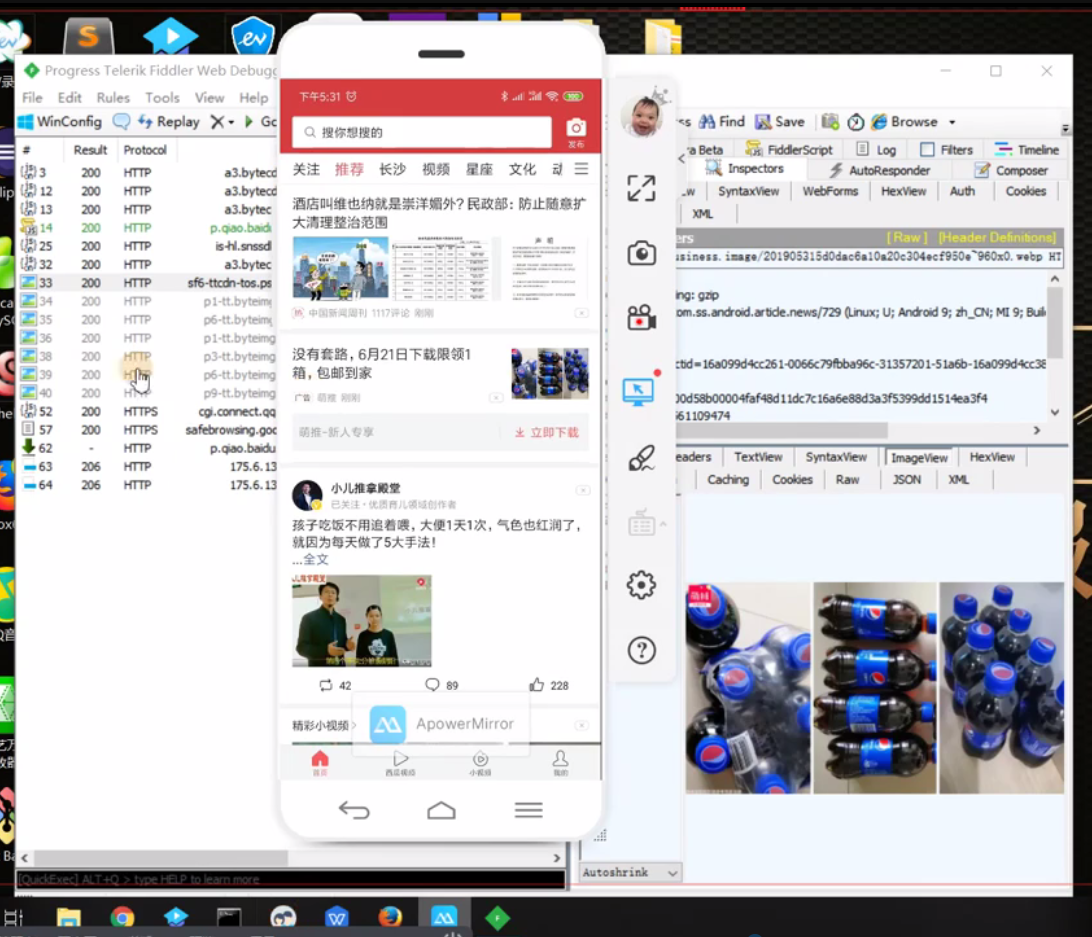Screen dimensions: 1092x937
Task: Click Chrome icon in the taskbar
Action: tap(122, 917)
